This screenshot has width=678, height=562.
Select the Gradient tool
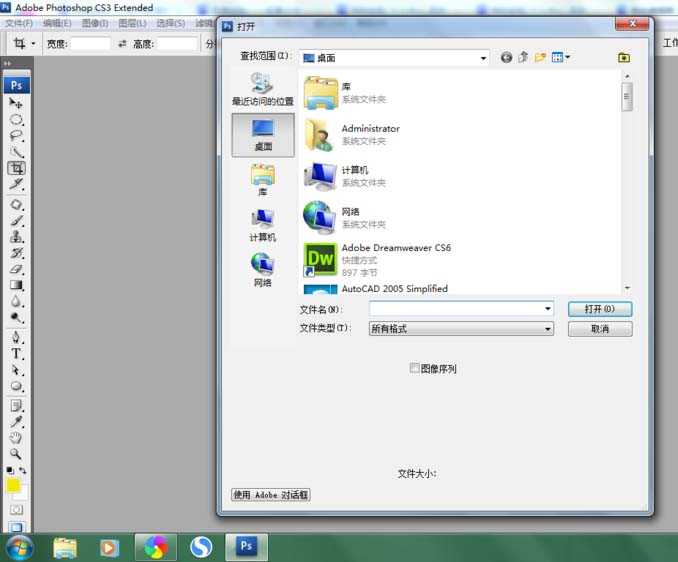[x=16, y=285]
